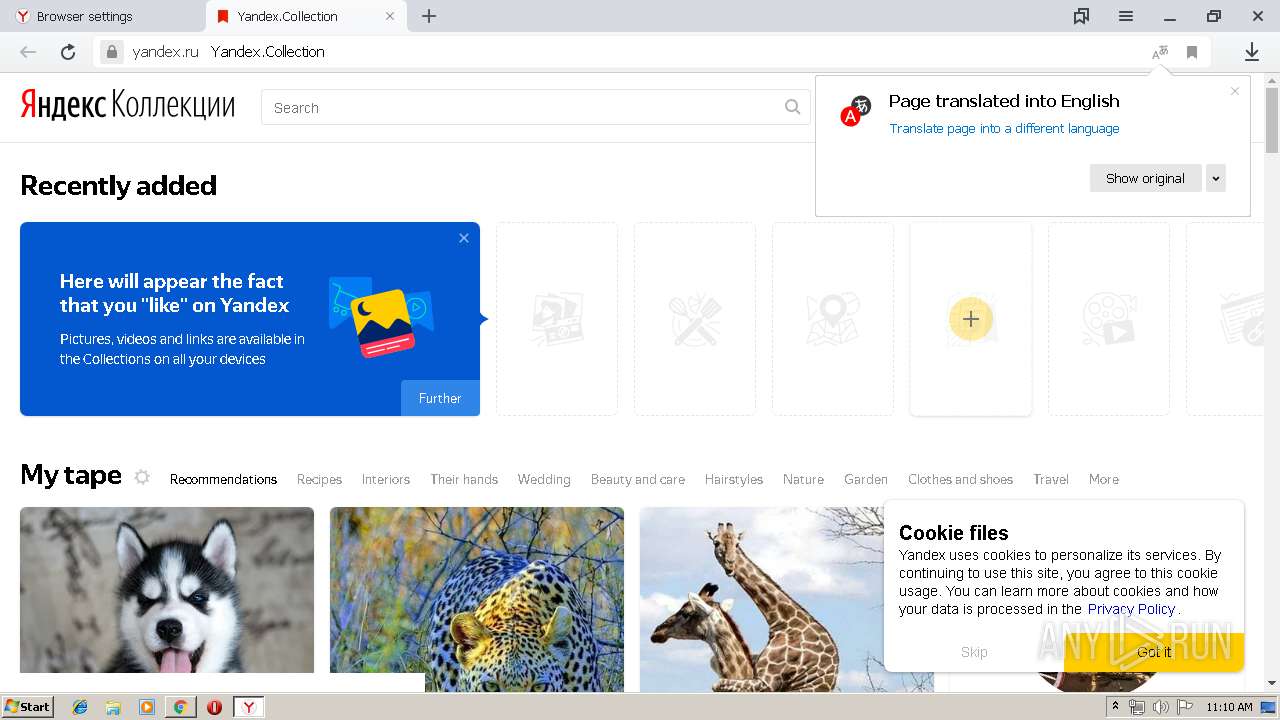Switch to Browser settings tab
The width and height of the screenshot is (1280, 720).
point(103,16)
